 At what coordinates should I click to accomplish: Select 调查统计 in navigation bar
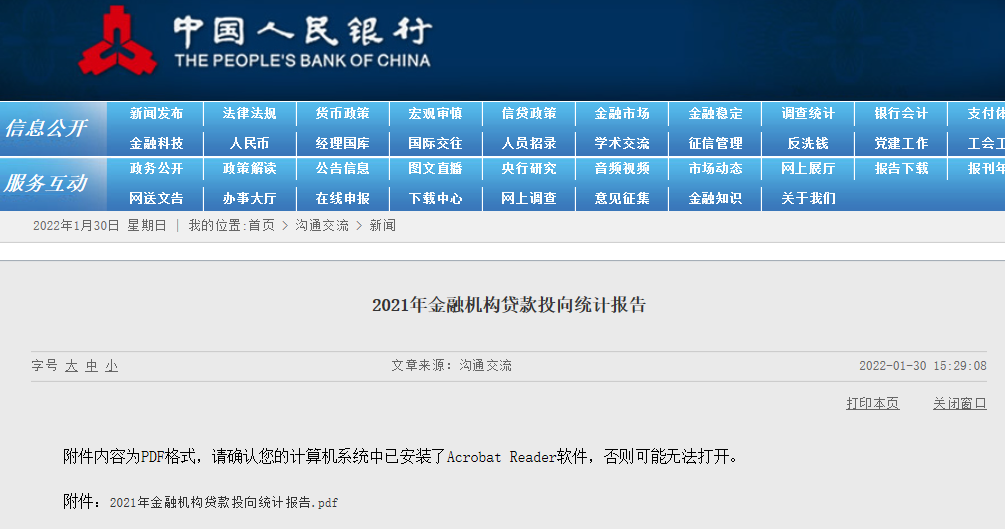click(x=807, y=114)
